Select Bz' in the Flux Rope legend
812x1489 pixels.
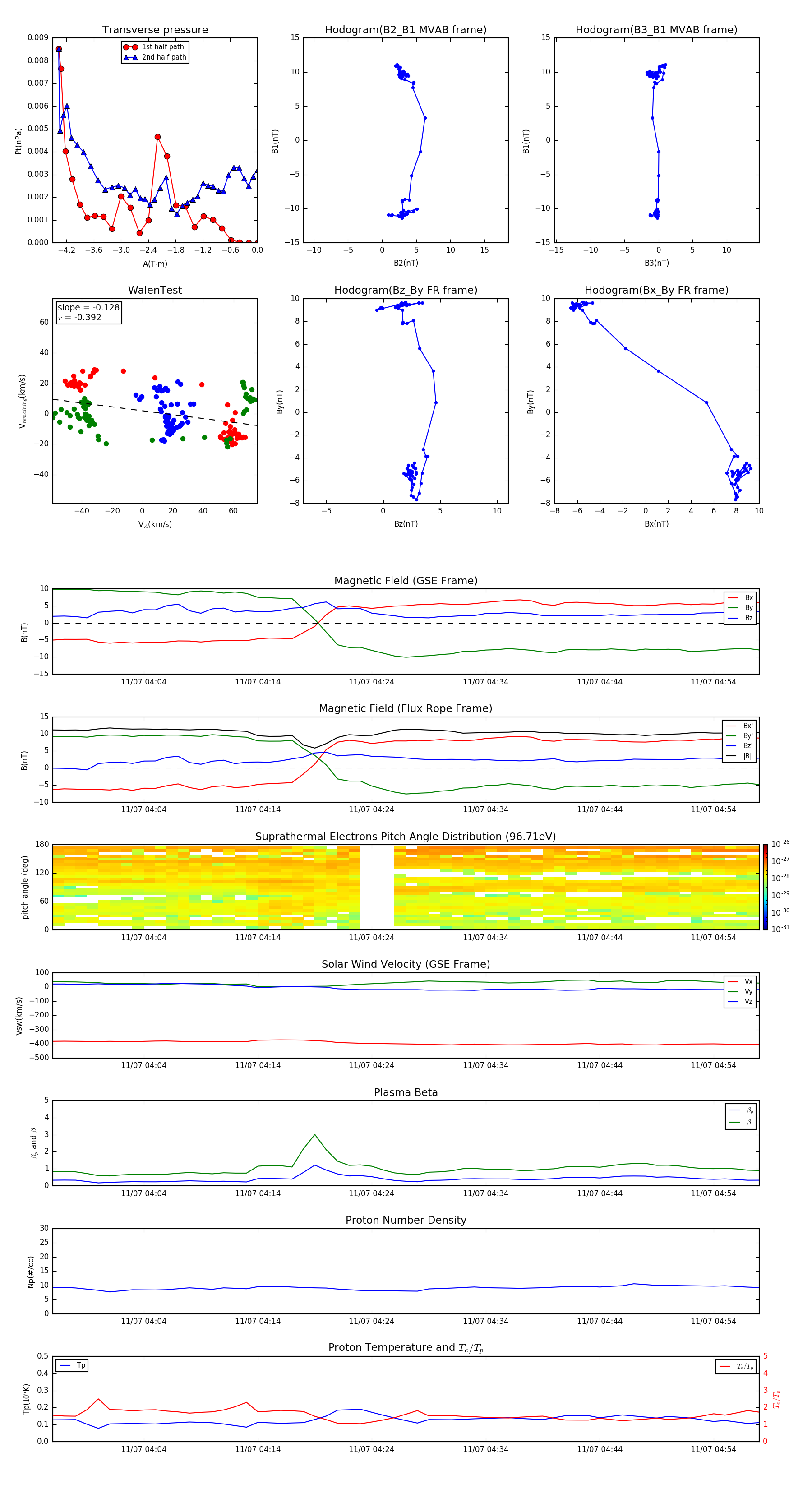coord(740,746)
